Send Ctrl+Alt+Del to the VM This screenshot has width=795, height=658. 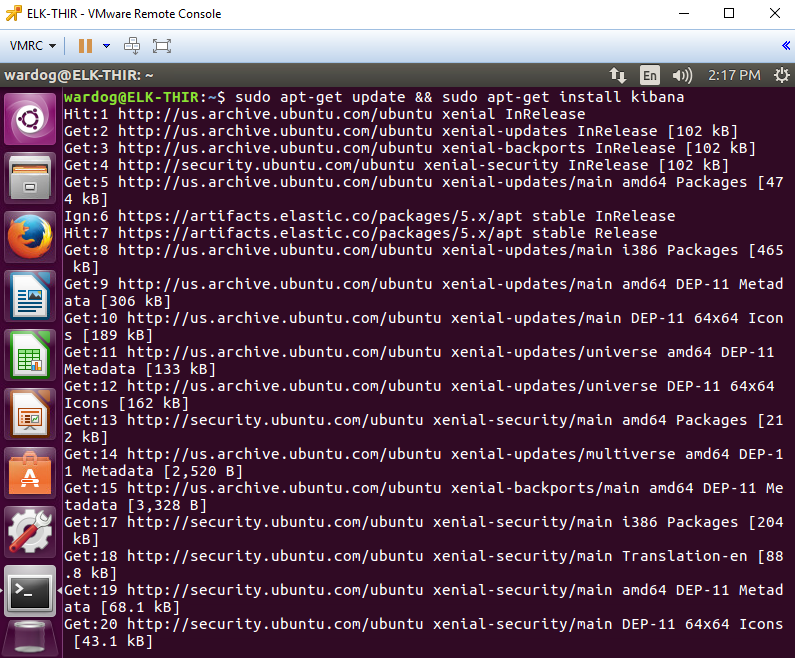click(132, 46)
